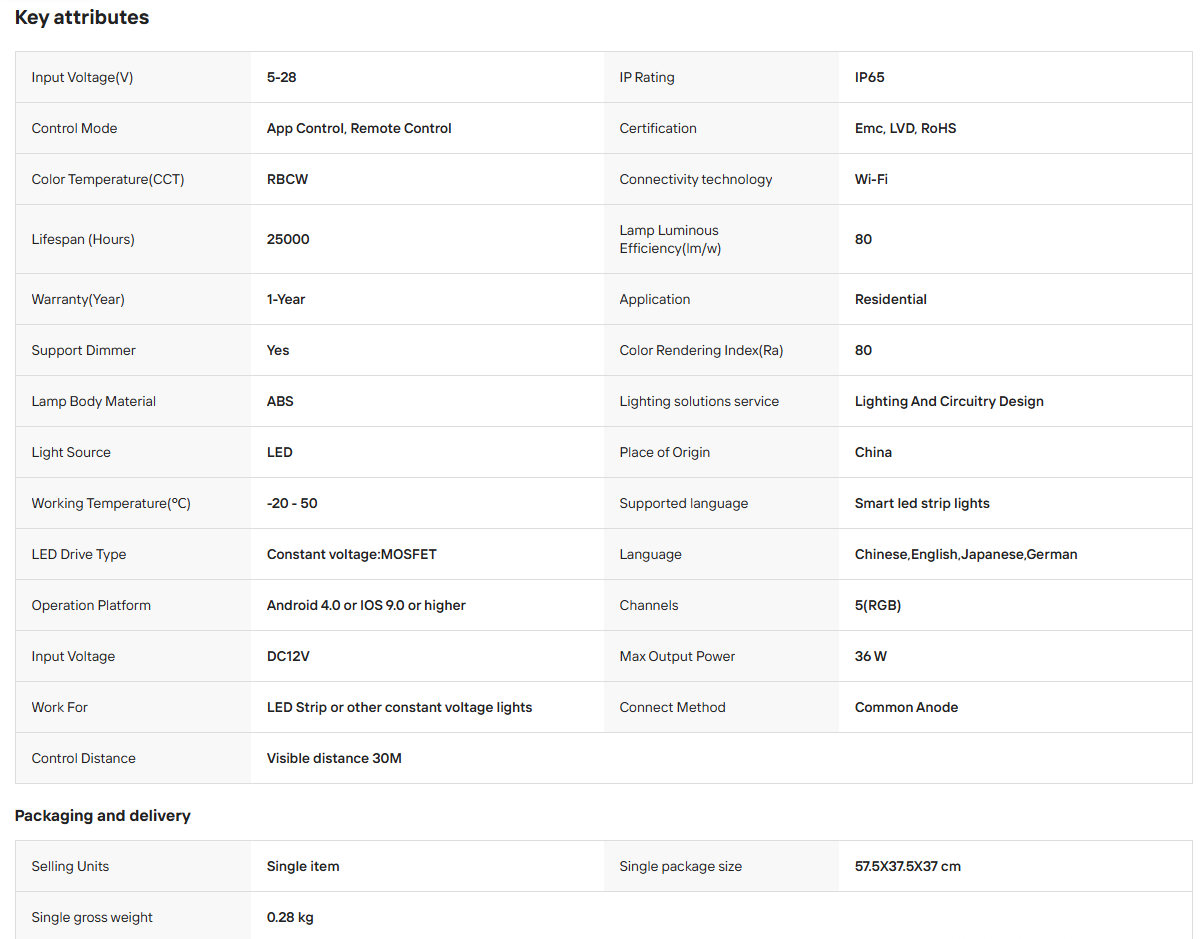Select the Input Voltage(V) value 5-28
Image resolution: width=1202 pixels, height=939 pixels.
281,77
